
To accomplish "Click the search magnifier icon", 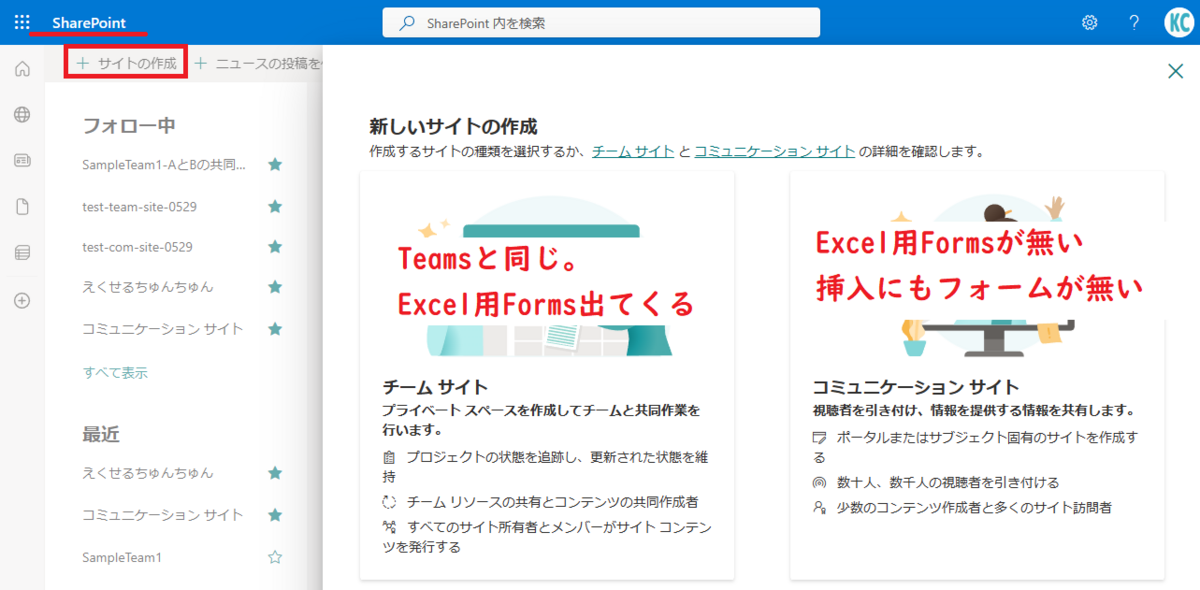I will [407, 23].
